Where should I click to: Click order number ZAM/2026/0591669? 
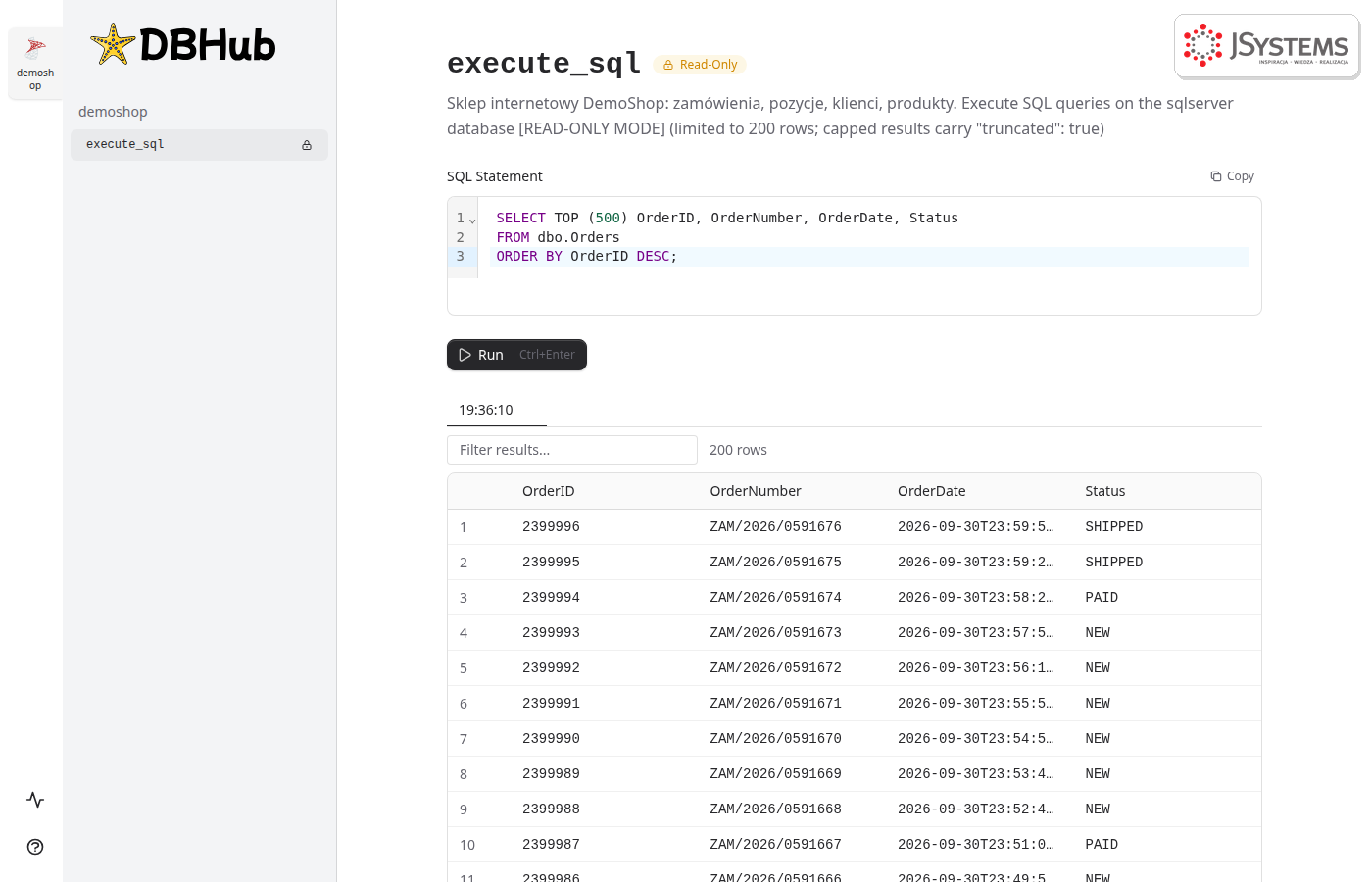click(775, 774)
